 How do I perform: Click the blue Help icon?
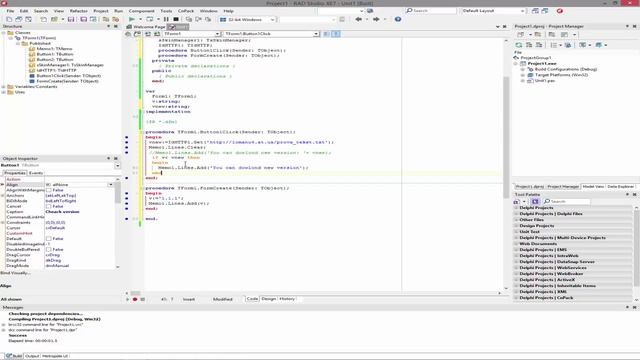coord(398,19)
